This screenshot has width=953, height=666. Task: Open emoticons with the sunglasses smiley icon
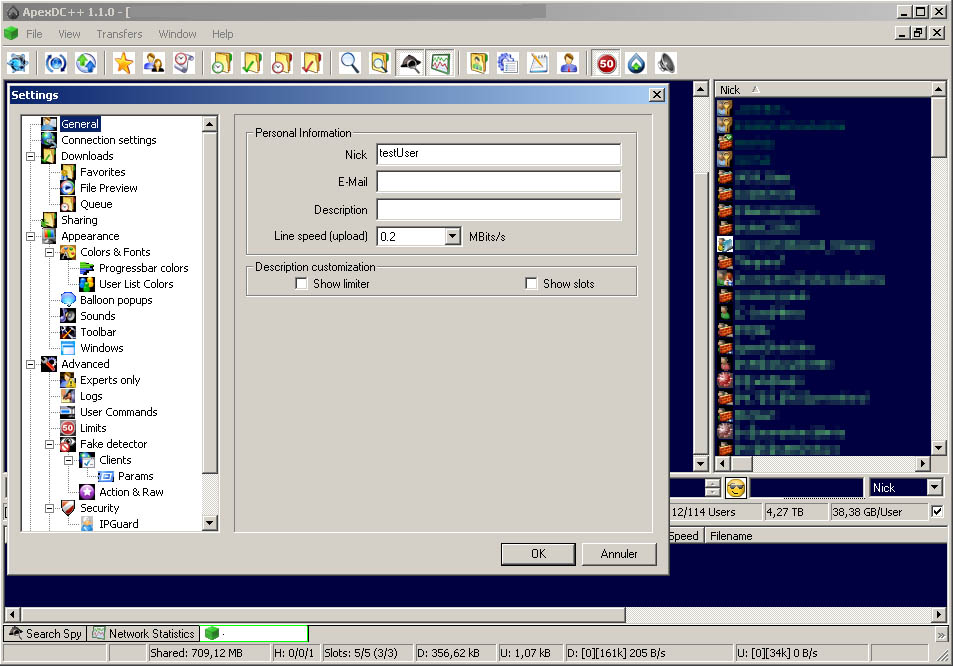click(735, 488)
